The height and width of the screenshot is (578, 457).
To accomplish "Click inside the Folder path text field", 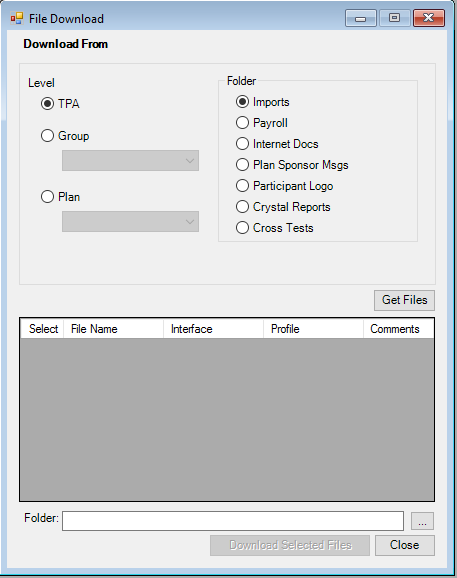I will [233, 521].
